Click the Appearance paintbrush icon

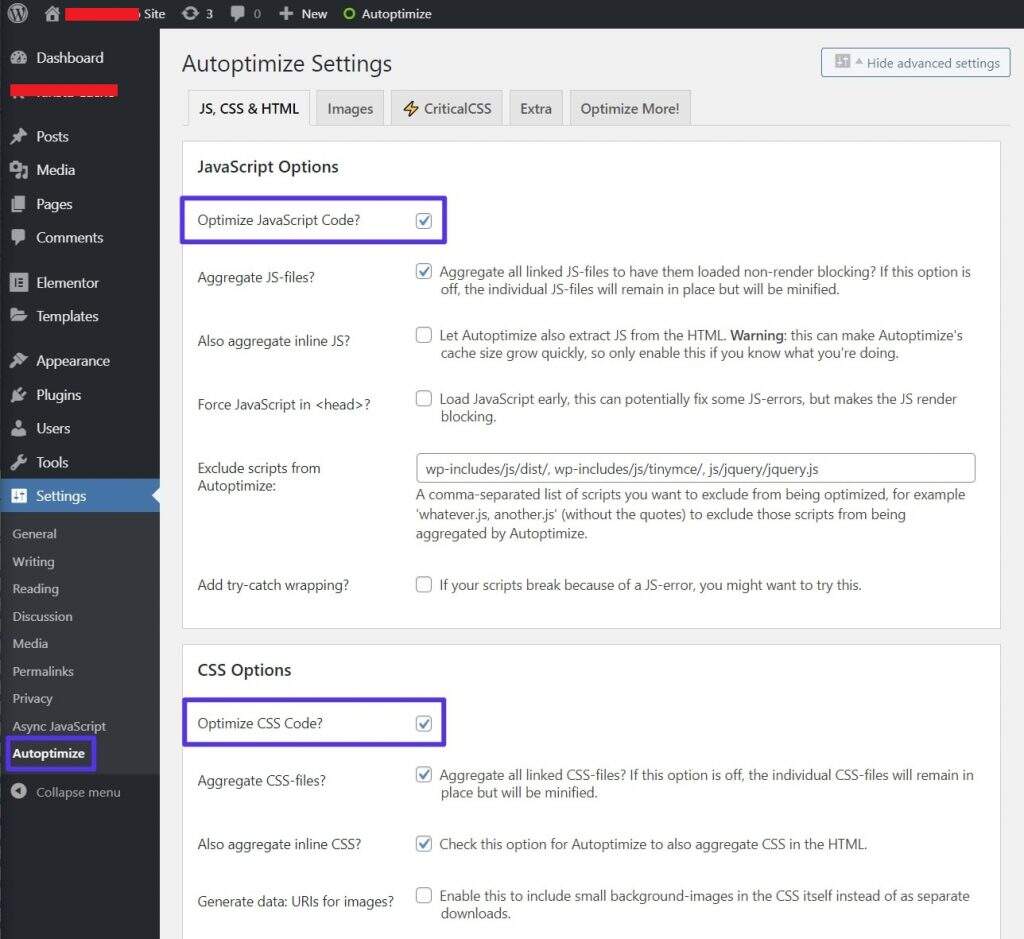click(19, 361)
